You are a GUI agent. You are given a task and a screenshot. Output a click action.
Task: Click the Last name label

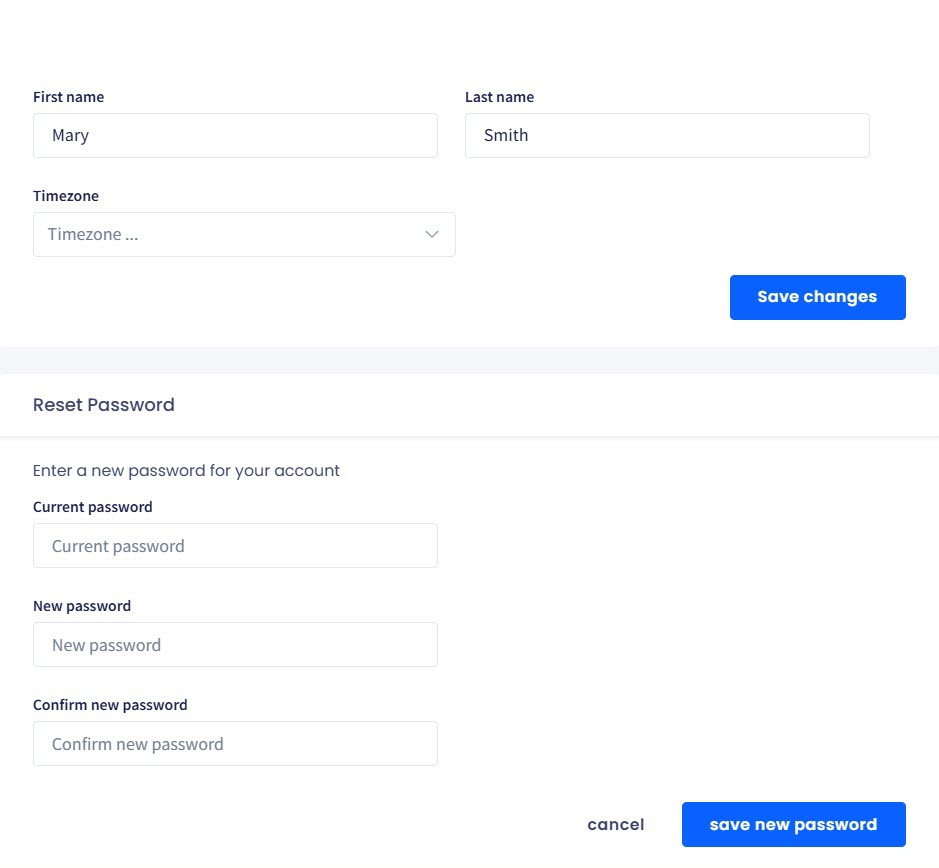click(499, 97)
